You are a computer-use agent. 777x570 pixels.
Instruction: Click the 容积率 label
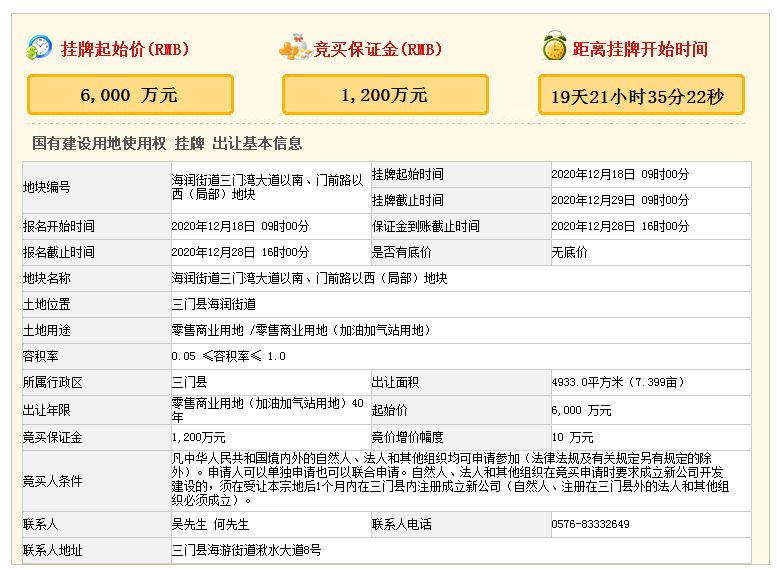[41, 356]
